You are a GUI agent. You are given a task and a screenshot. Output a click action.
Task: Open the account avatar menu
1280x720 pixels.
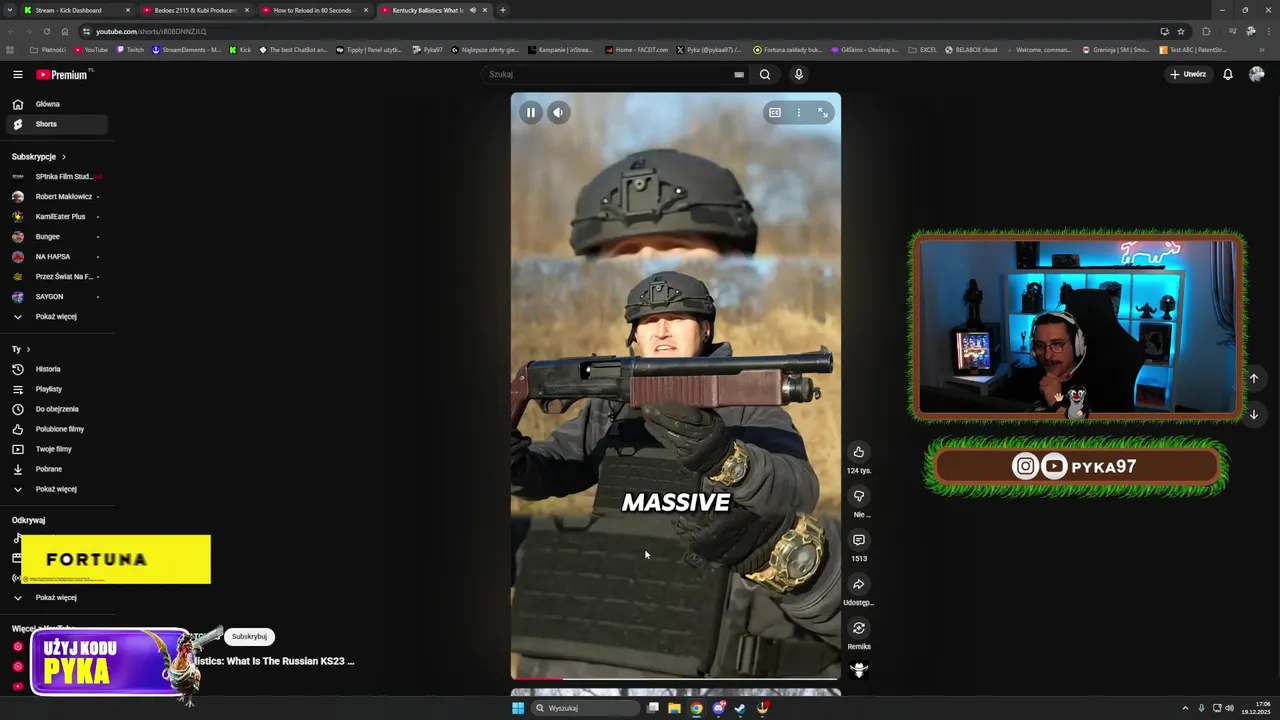coord(1257,74)
